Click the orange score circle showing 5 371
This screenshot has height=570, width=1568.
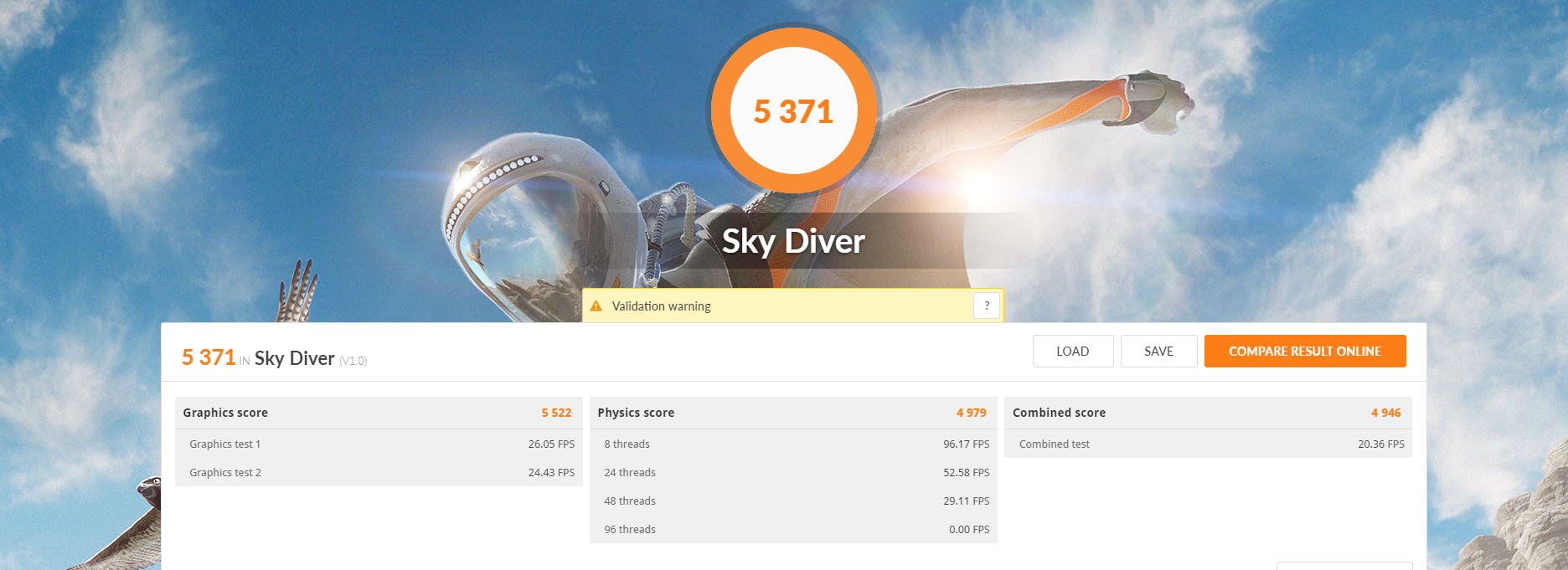click(794, 110)
